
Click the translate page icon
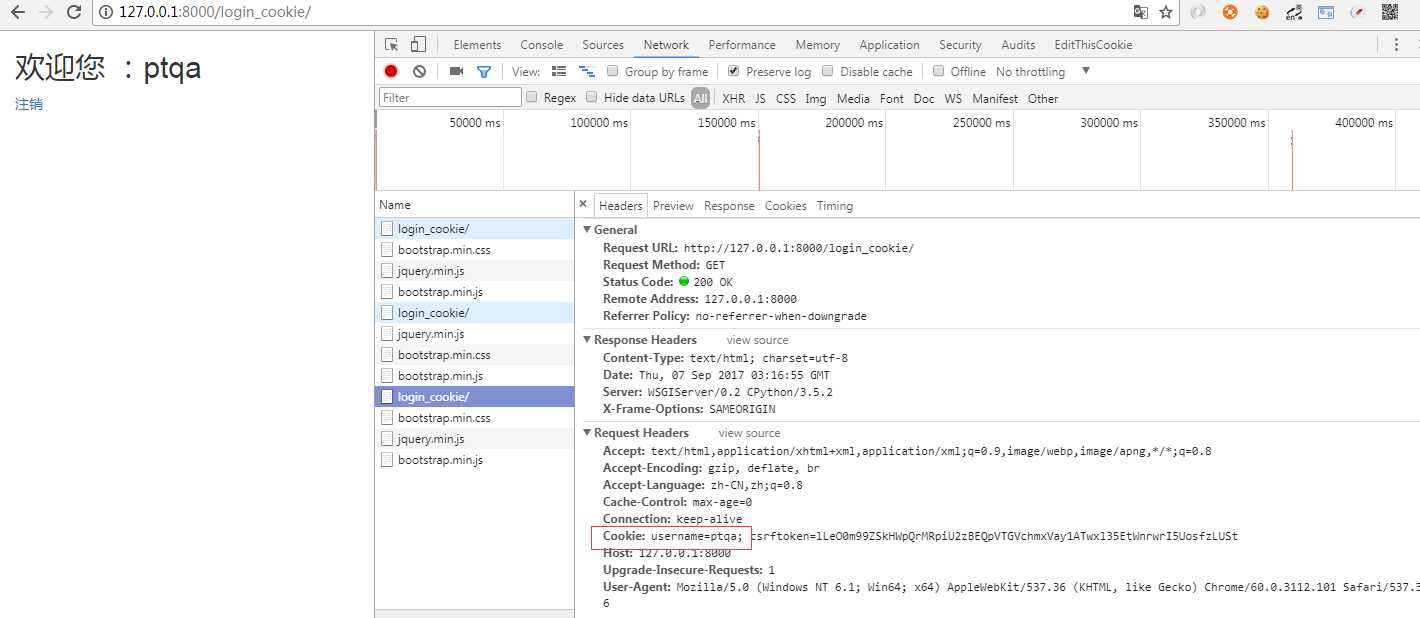pos(1140,12)
